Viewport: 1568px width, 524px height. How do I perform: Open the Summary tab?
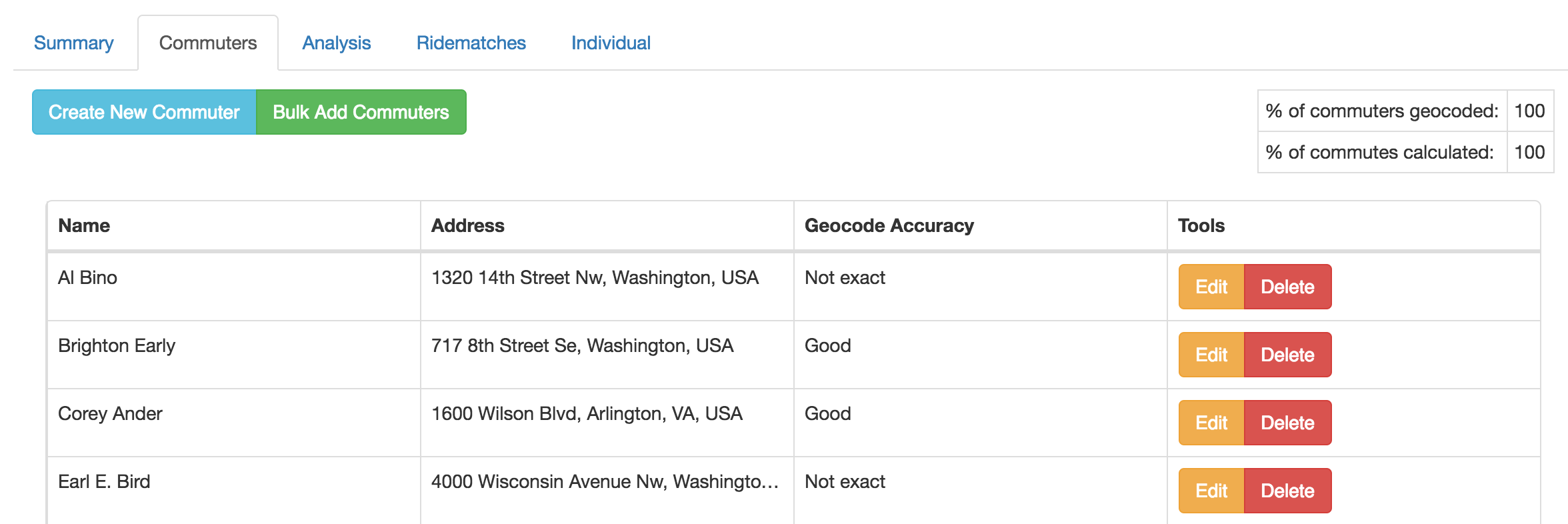(73, 43)
